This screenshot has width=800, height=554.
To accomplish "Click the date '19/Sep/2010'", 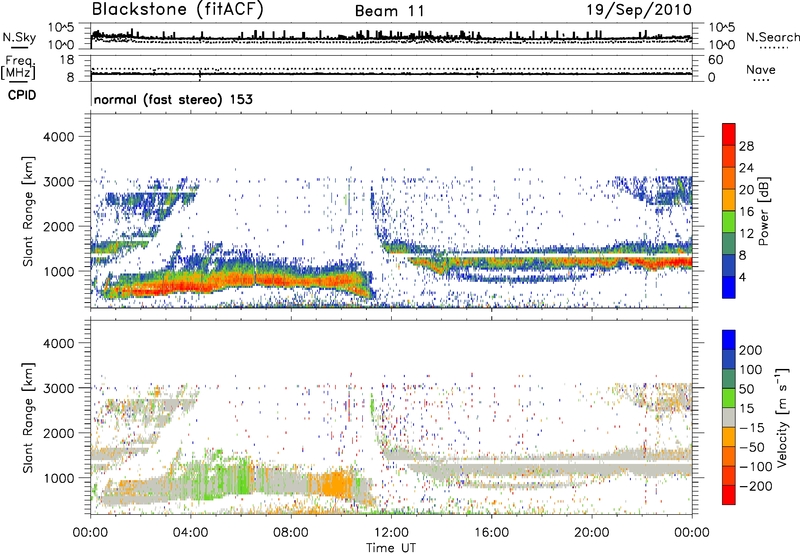I will click(639, 9).
